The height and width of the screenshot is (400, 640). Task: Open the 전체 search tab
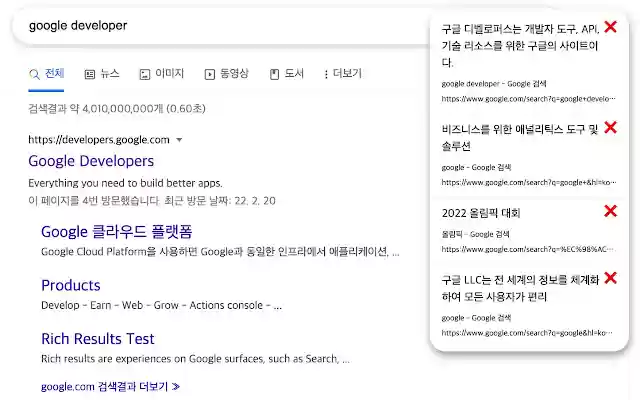(47, 73)
